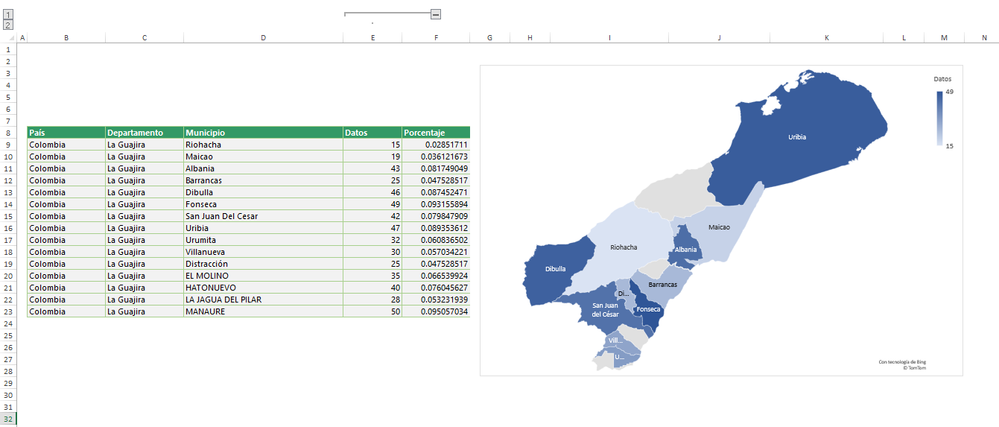This screenshot has width=999, height=427.
Task: Click the Datos gradient legend bar
Action: pyautogui.click(x=940, y=119)
